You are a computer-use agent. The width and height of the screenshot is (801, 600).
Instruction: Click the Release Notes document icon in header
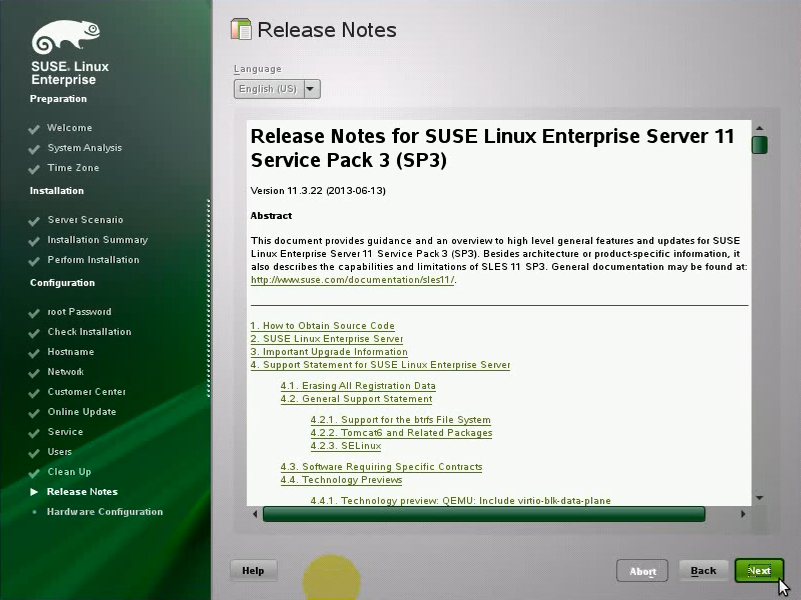pyautogui.click(x=241, y=29)
